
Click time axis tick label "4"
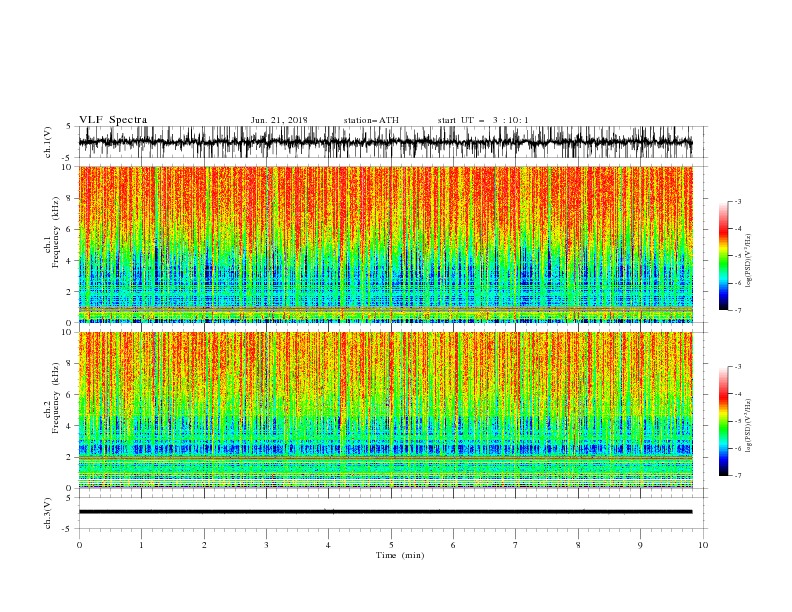tap(328, 545)
